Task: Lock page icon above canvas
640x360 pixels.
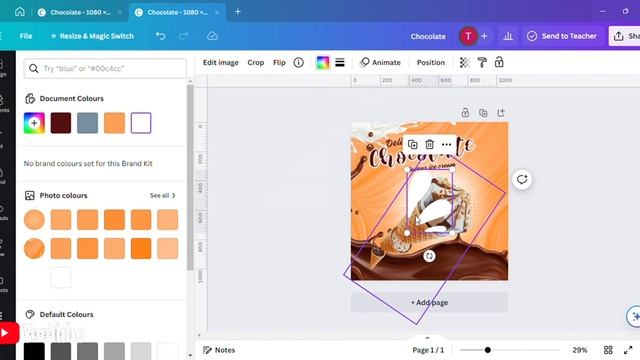Action: point(465,113)
